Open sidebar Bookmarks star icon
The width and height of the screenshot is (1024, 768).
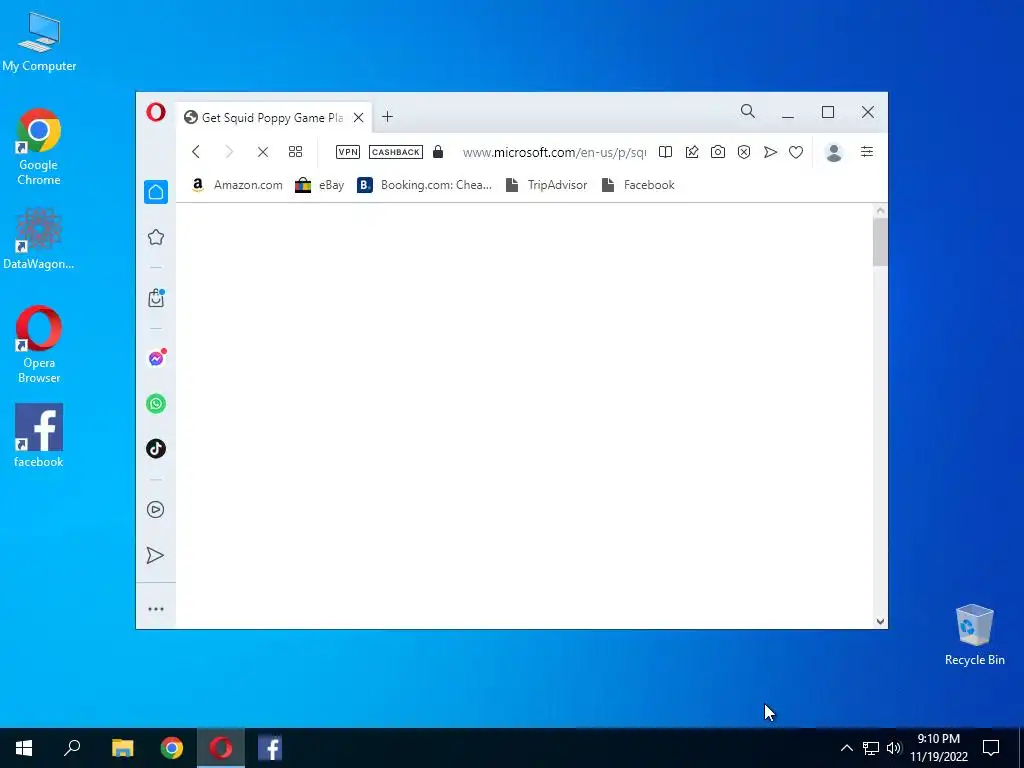156,237
